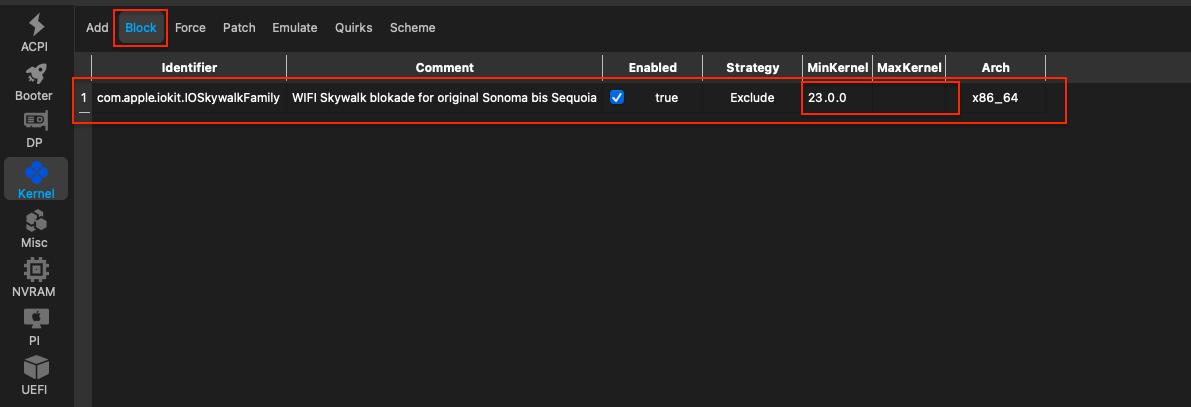Click the x86_64 Arch cell
The image size is (1191, 407).
995,98
